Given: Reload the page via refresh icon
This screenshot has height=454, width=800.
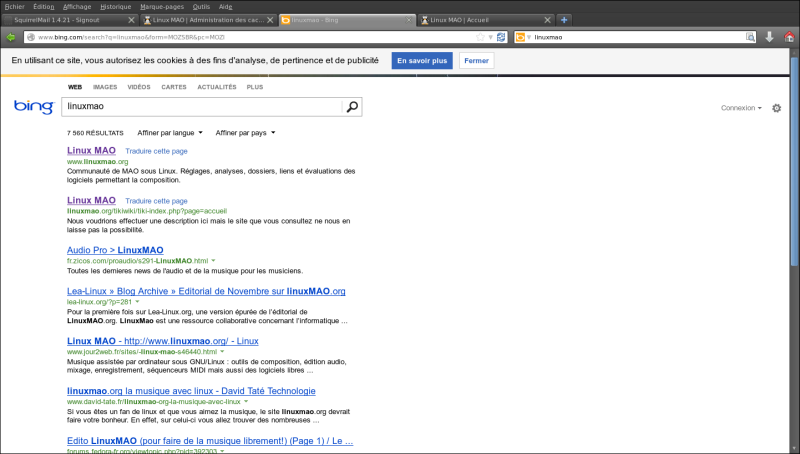Looking at the screenshot, I should coord(501,37).
